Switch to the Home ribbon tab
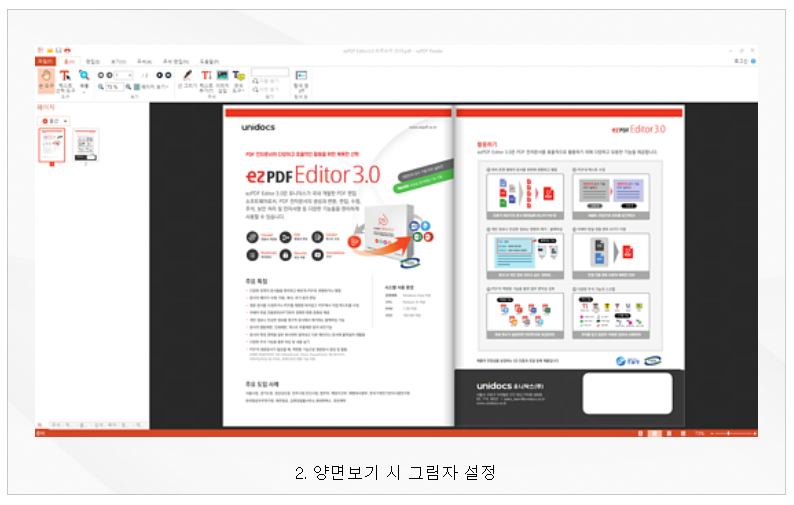This screenshot has width=794, height=505. click(x=69, y=61)
